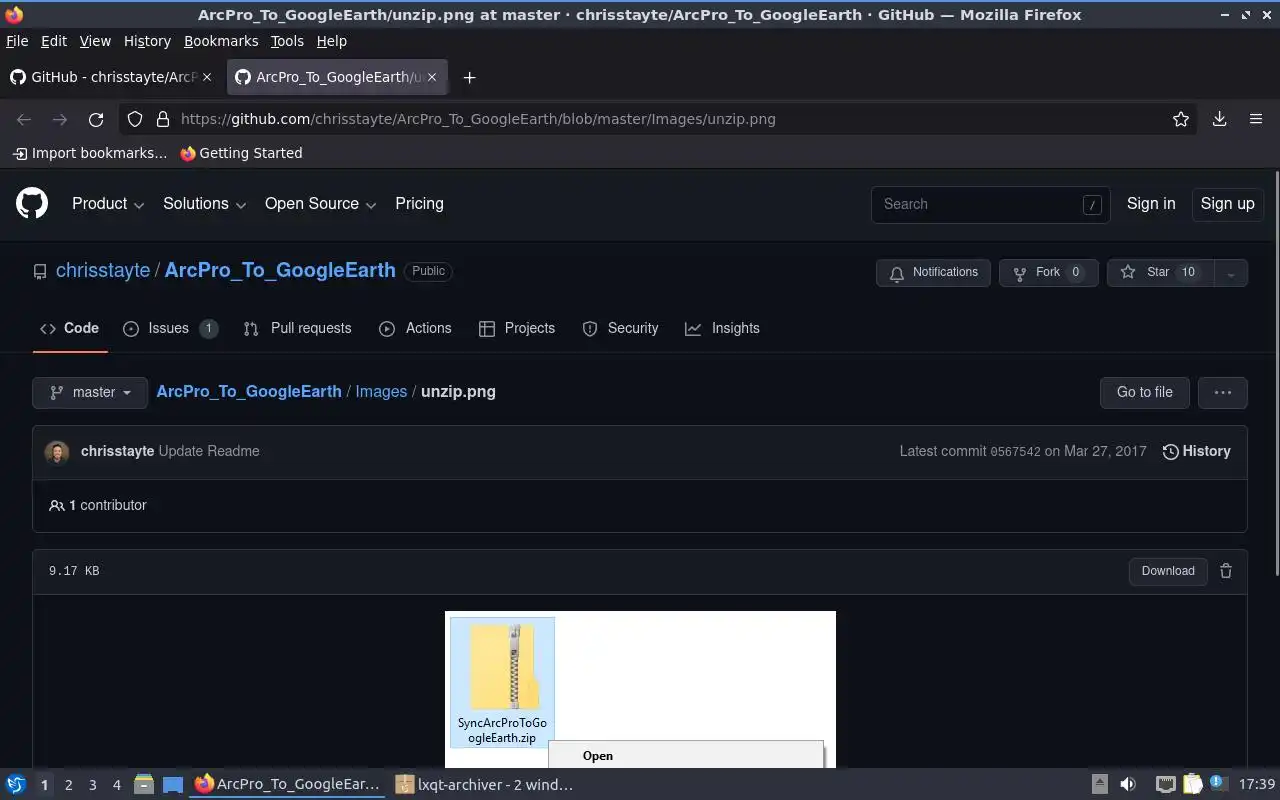Click Import bookmarks toolbar item
Viewport: 1280px width, 800px height.
tap(90, 153)
